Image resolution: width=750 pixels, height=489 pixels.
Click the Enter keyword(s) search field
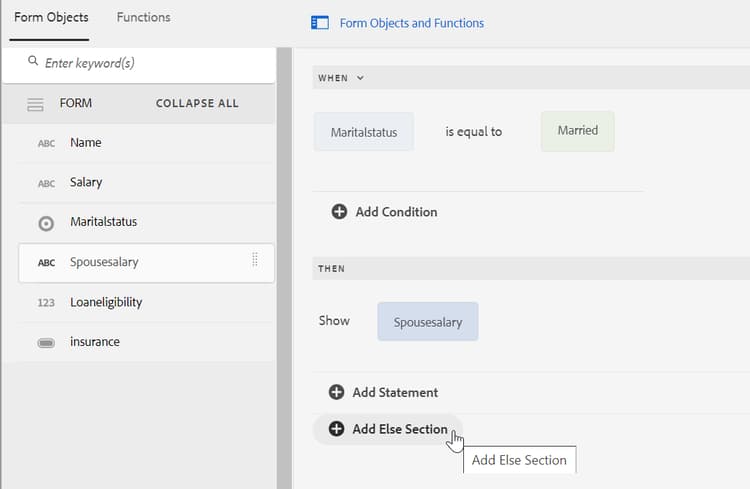pos(150,63)
